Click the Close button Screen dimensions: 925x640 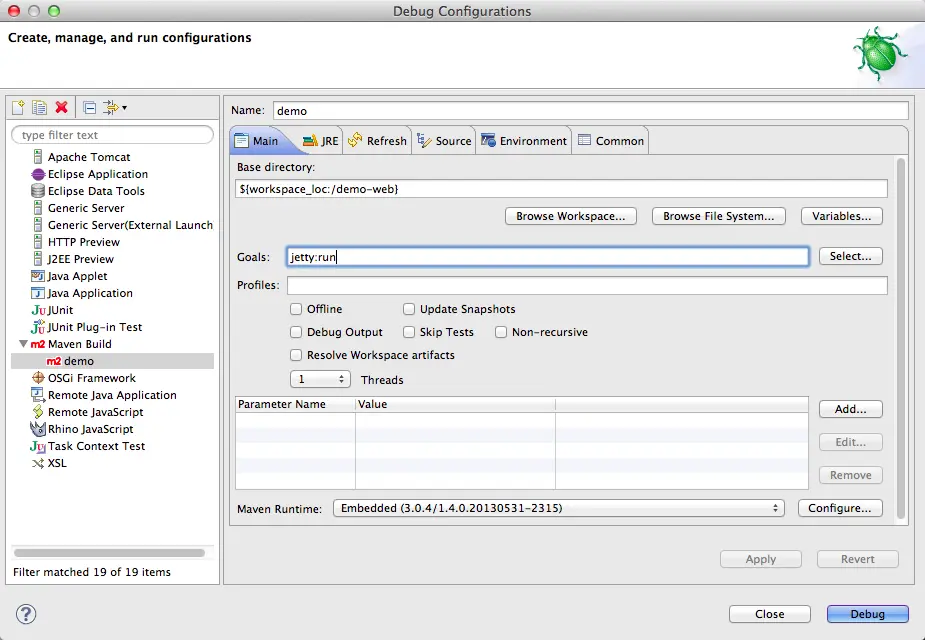pos(770,614)
